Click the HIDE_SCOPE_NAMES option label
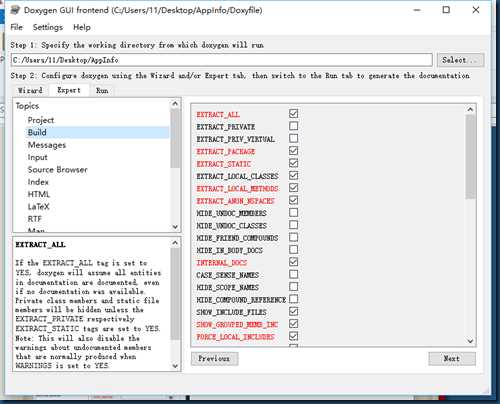 pyautogui.click(x=228, y=287)
